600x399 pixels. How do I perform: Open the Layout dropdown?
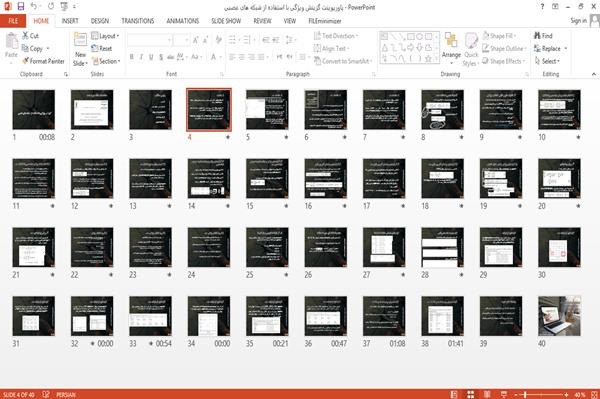(x=105, y=36)
